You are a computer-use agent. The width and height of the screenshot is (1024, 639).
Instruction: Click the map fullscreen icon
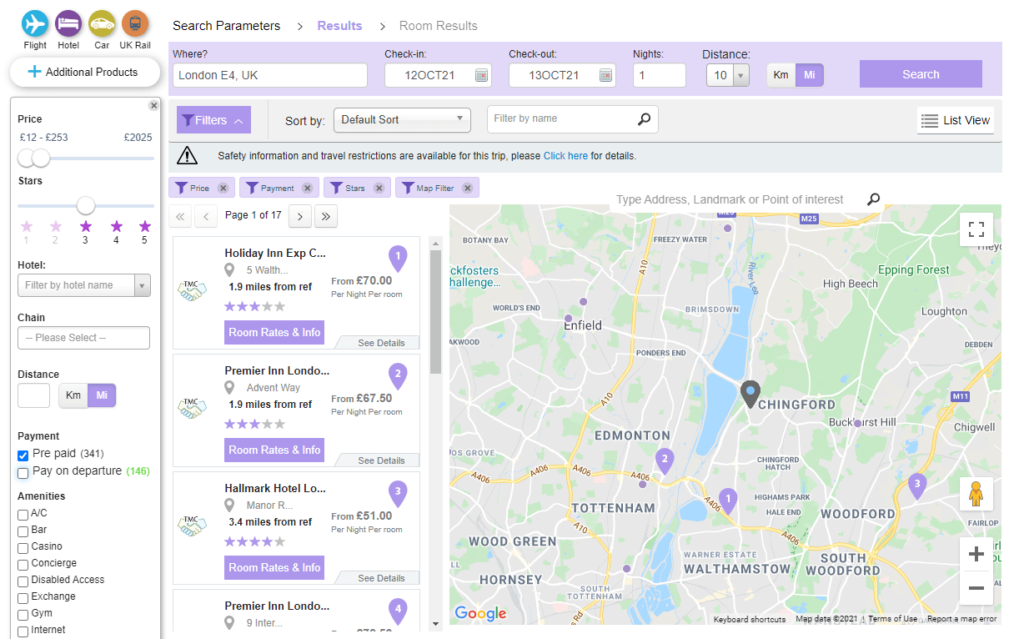976,229
